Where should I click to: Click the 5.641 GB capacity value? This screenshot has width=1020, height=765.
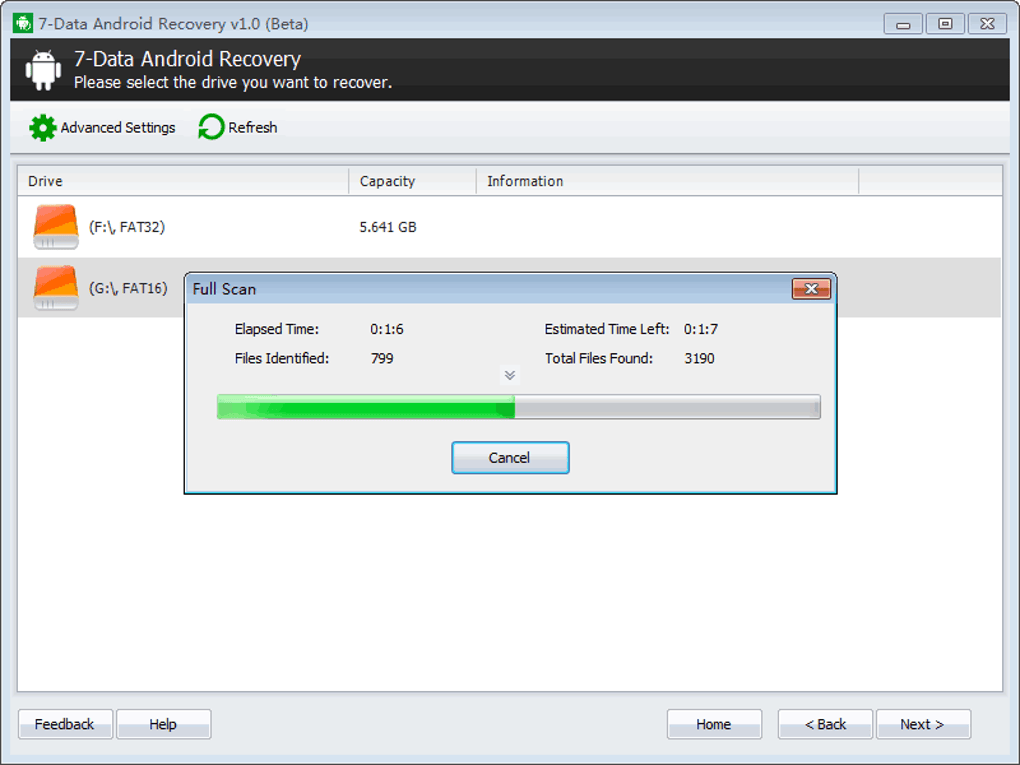[388, 227]
